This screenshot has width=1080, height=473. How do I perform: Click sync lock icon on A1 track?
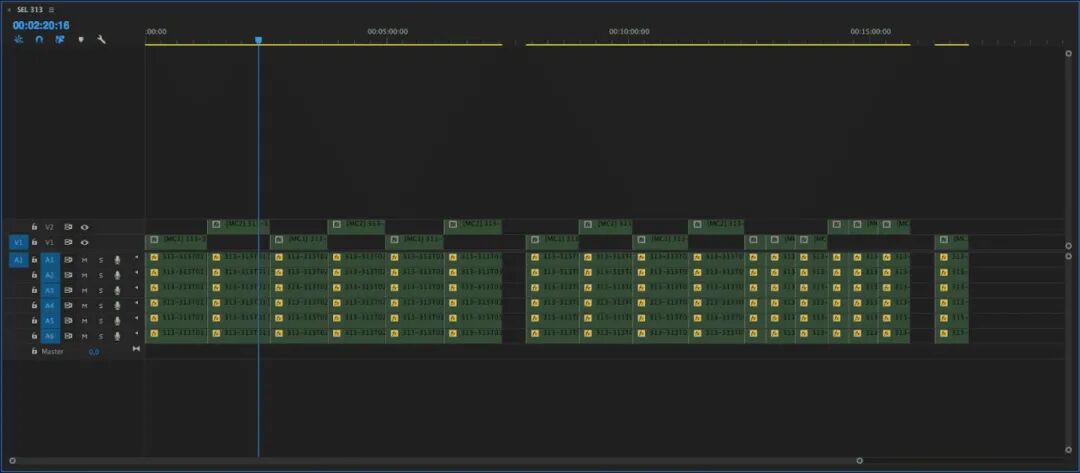click(x=68, y=260)
